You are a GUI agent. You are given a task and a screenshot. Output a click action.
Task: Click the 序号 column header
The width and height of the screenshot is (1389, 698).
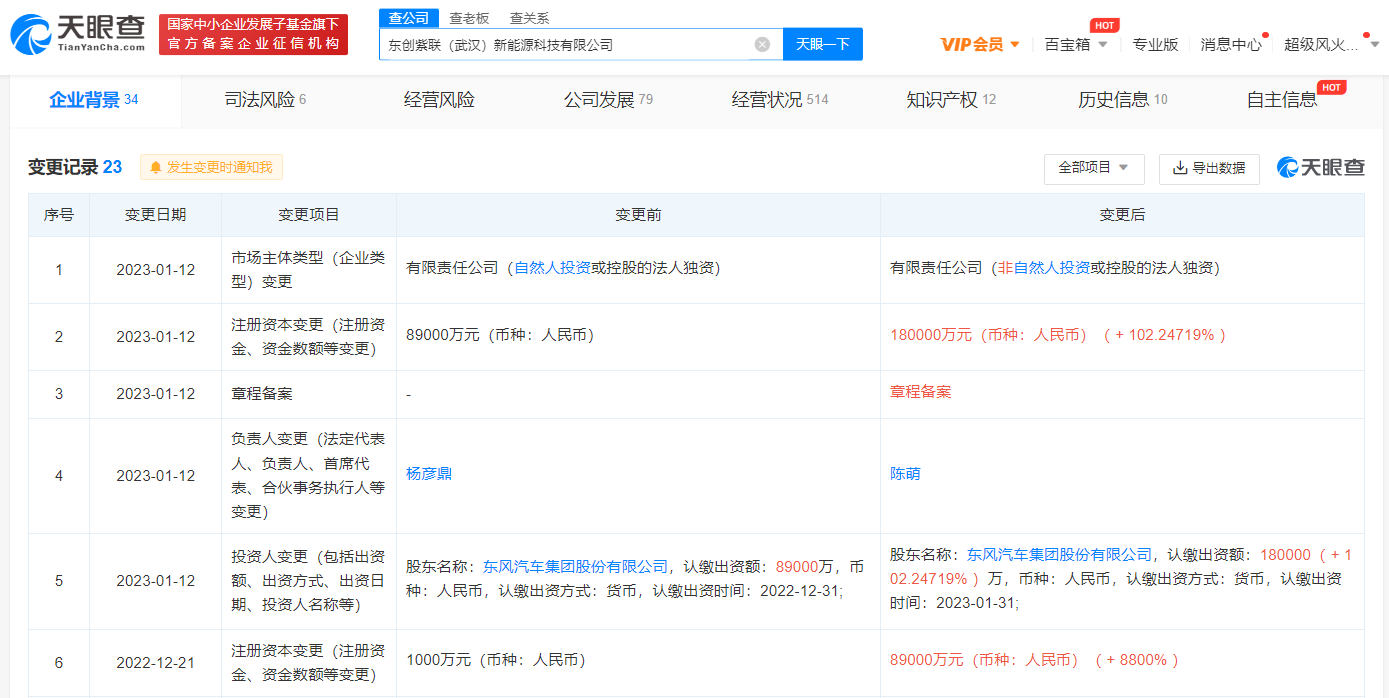coord(59,215)
